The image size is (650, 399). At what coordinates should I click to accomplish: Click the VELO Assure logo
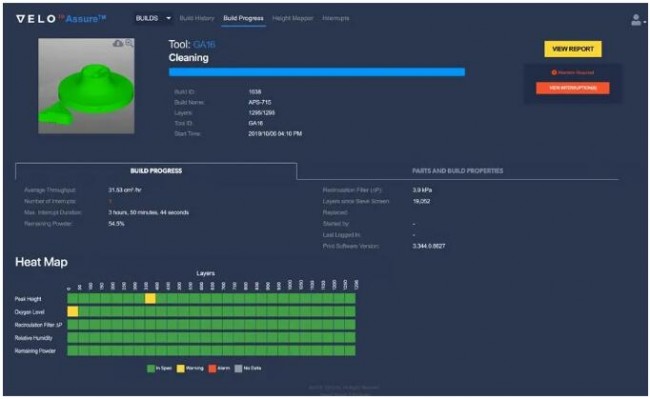tap(61, 19)
